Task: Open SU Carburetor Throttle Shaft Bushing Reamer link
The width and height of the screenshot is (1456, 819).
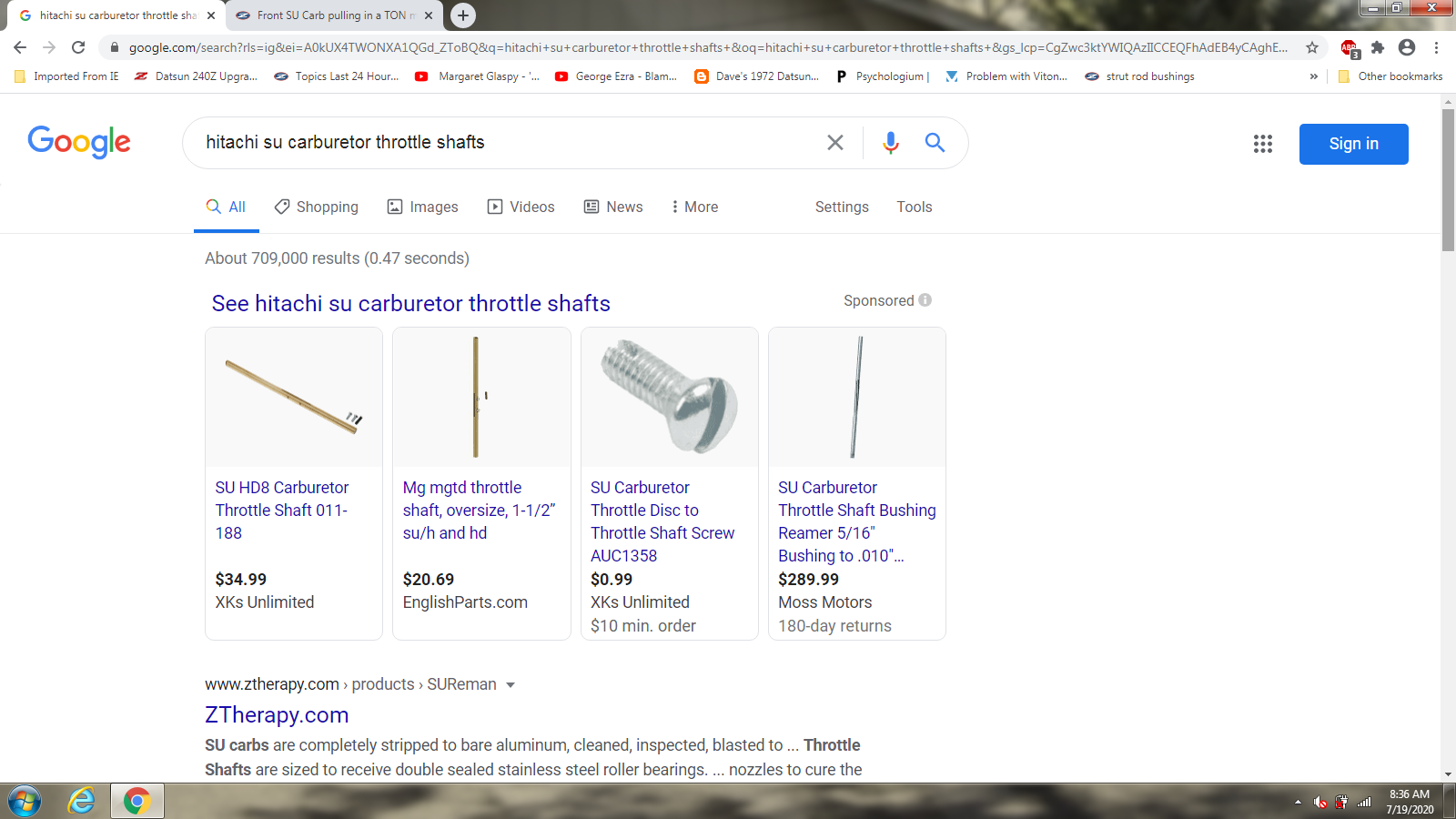Action: pos(856,521)
